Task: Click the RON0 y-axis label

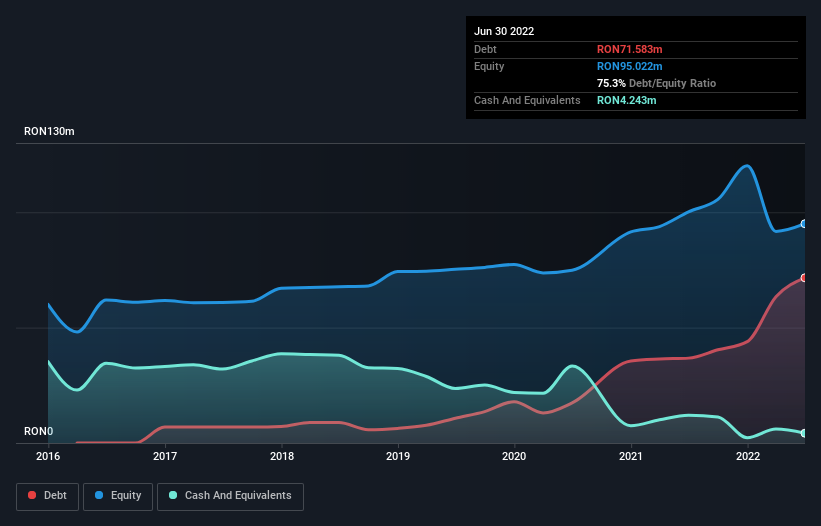Action: pos(39,431)
